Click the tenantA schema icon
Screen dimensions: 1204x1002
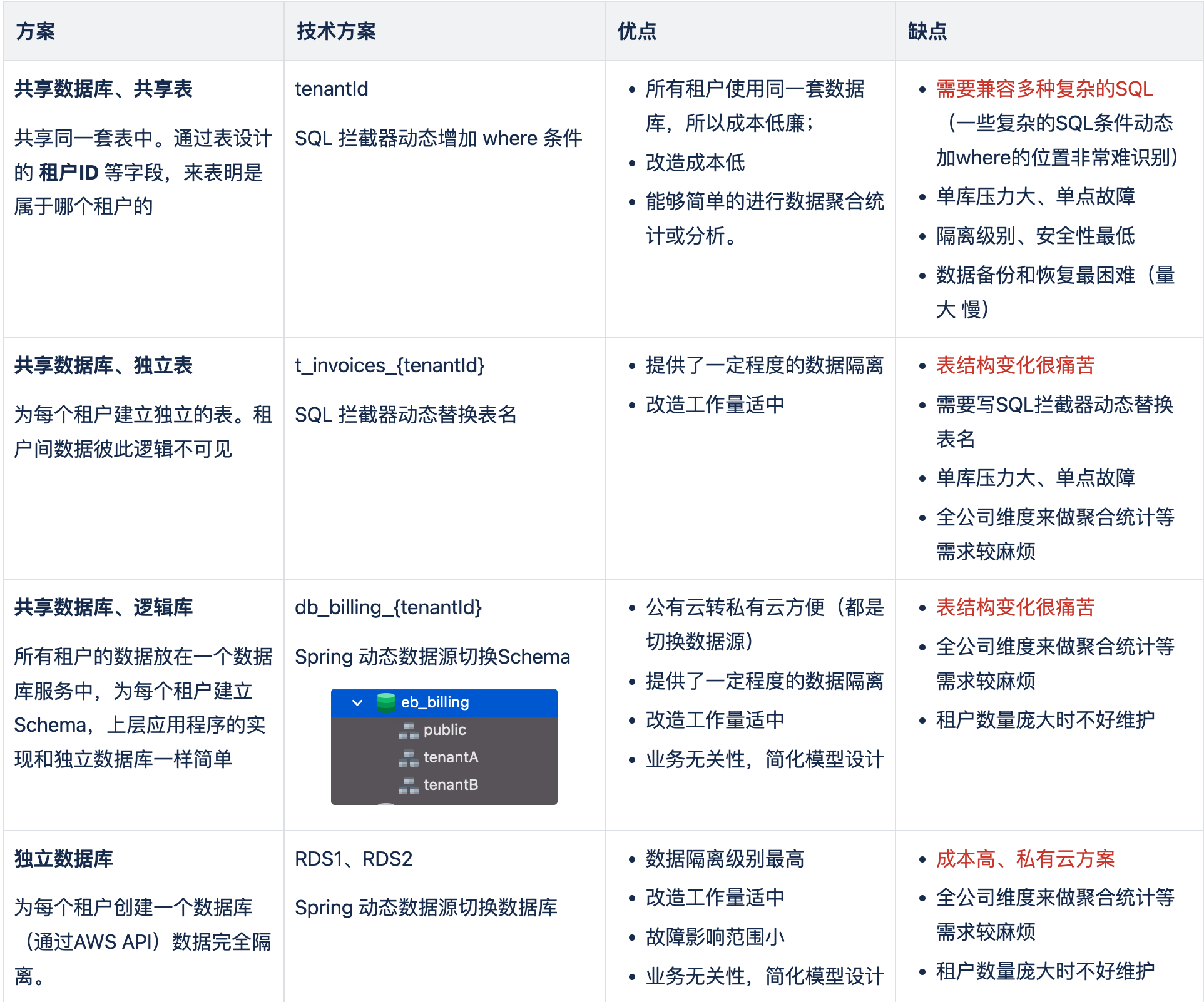[408, 757]
